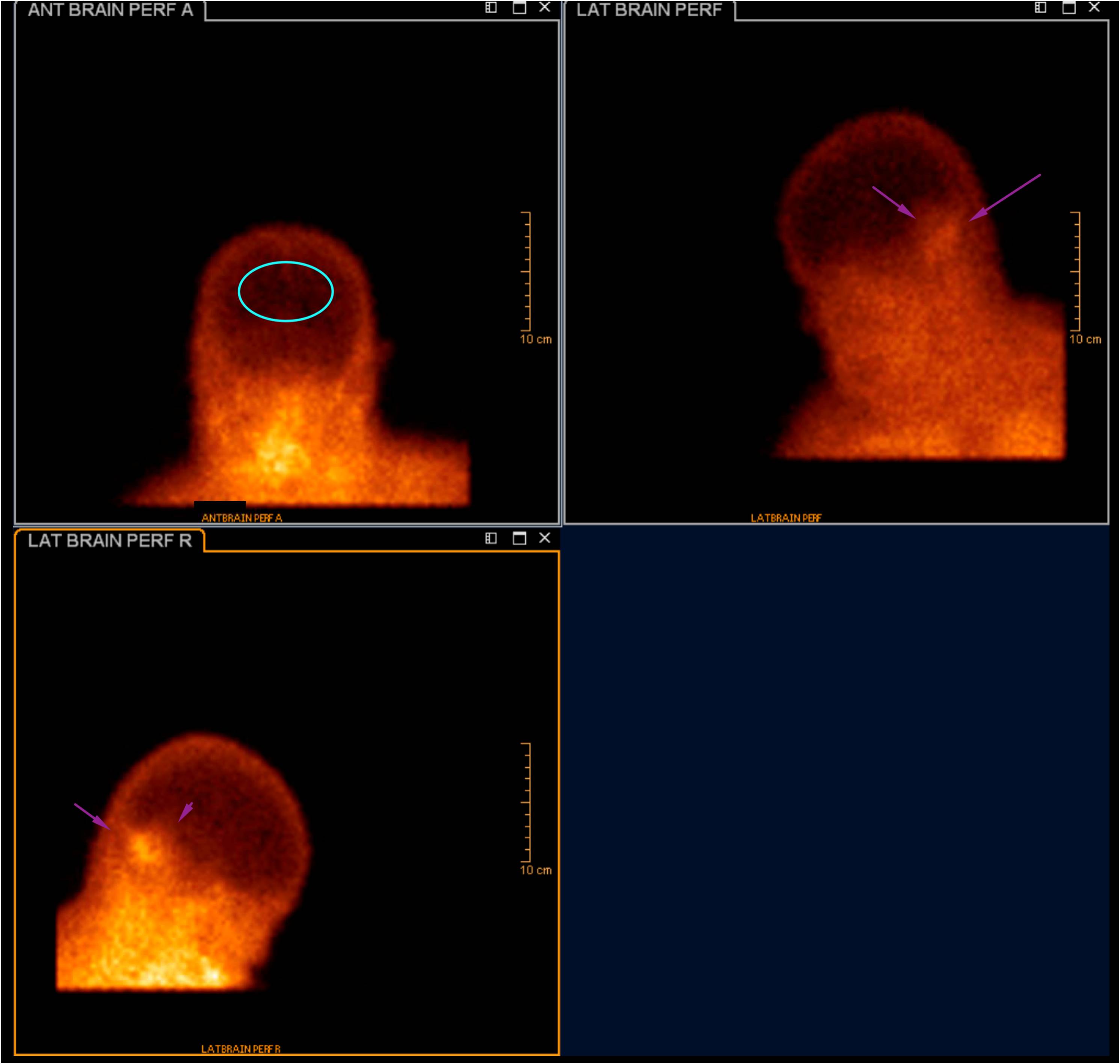Screen dimensions: 1120x1064
Task: Select the ANT BRAIN PERF A tab
Action: 110,10
